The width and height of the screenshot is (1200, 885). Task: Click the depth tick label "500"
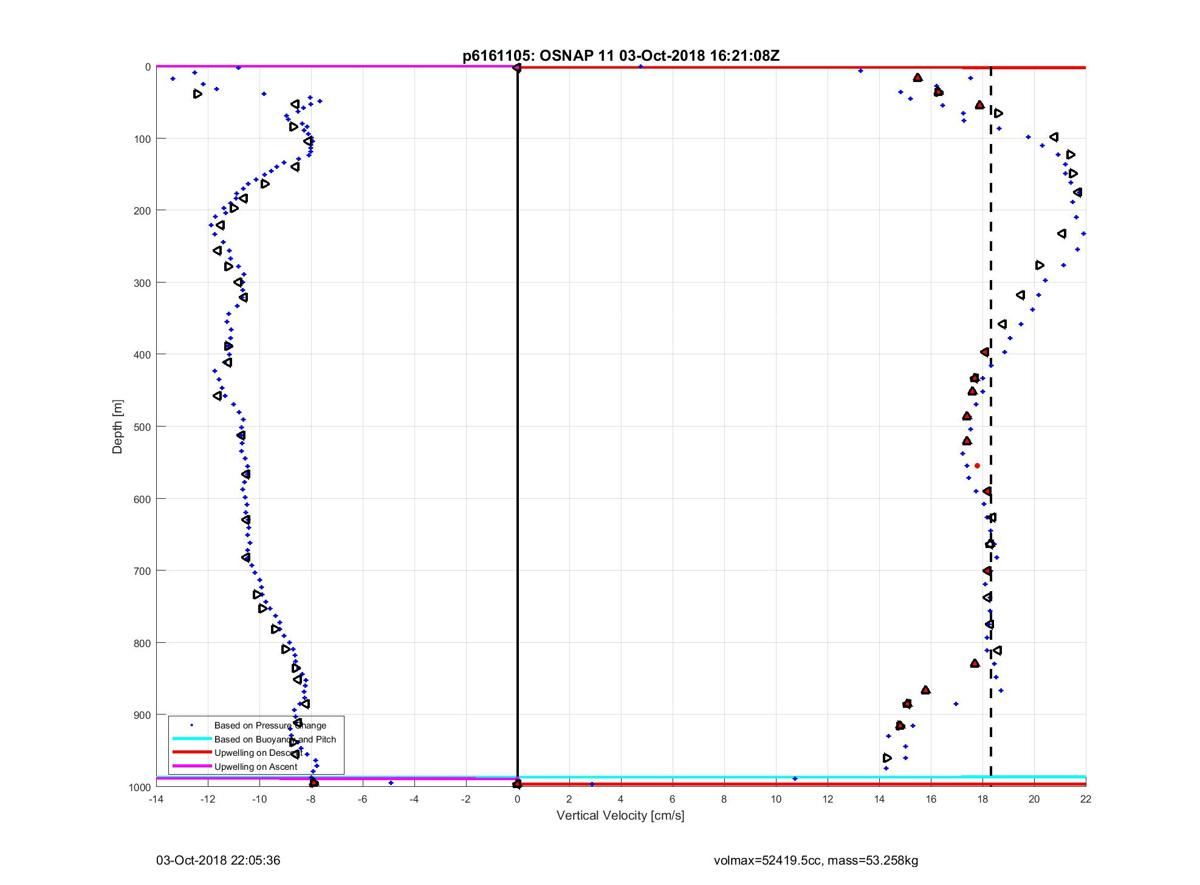[142, 427]
